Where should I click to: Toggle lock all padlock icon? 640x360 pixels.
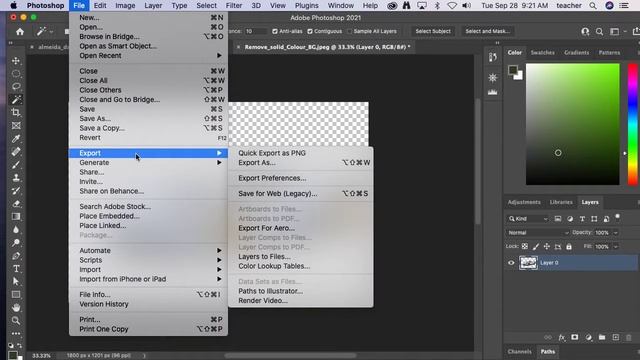[569, 246]
